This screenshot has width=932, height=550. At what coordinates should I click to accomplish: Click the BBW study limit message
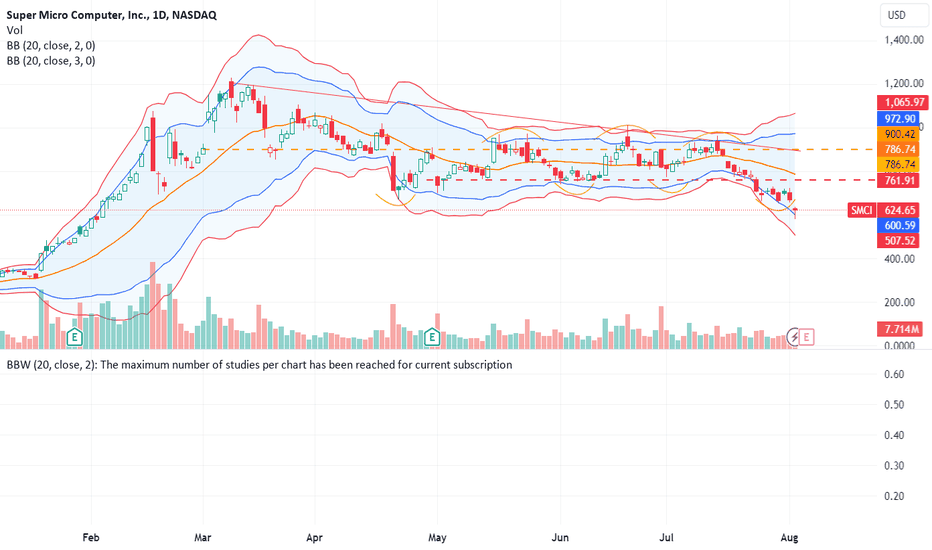pos(259,364)
